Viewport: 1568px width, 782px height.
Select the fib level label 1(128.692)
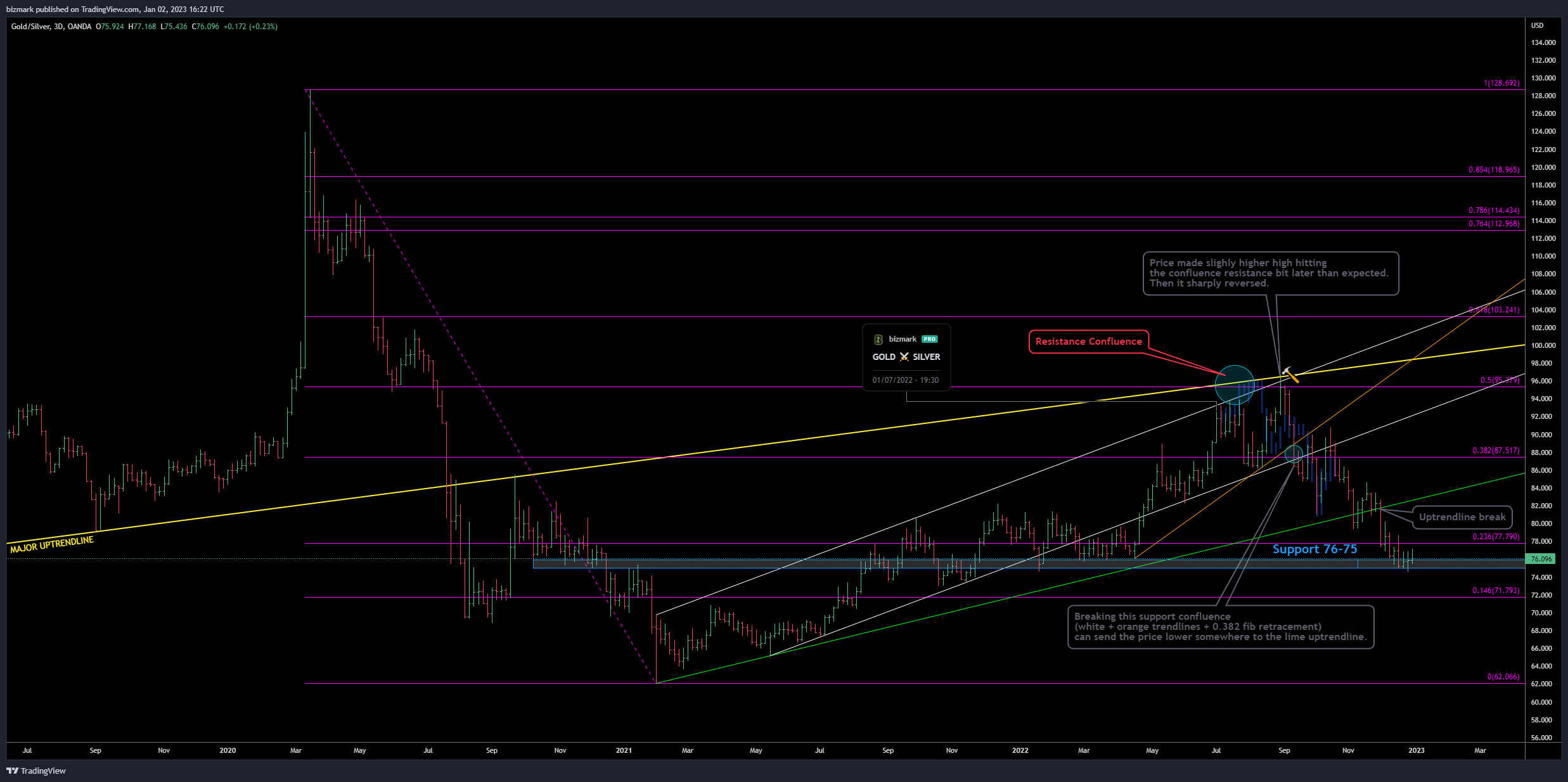[x=1501, y=83]
